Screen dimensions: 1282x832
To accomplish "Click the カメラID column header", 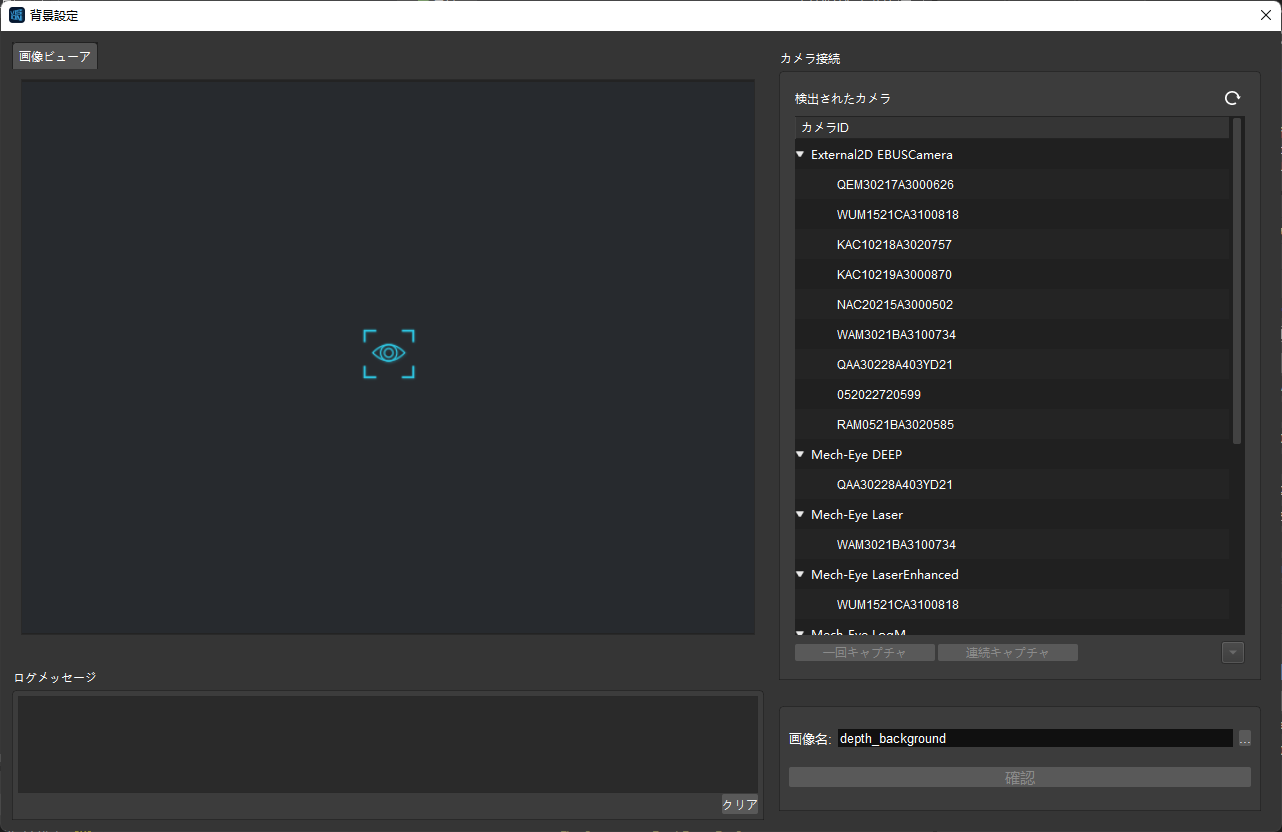I will coord(1012,128).
